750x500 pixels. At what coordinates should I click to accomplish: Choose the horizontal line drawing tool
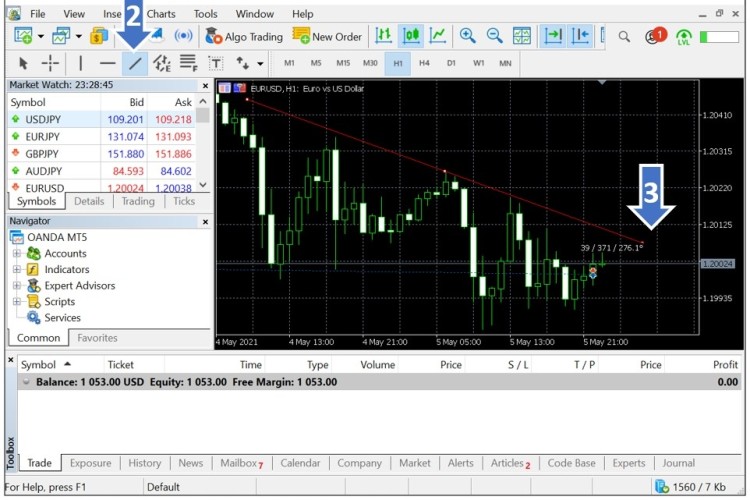(107, 63)
